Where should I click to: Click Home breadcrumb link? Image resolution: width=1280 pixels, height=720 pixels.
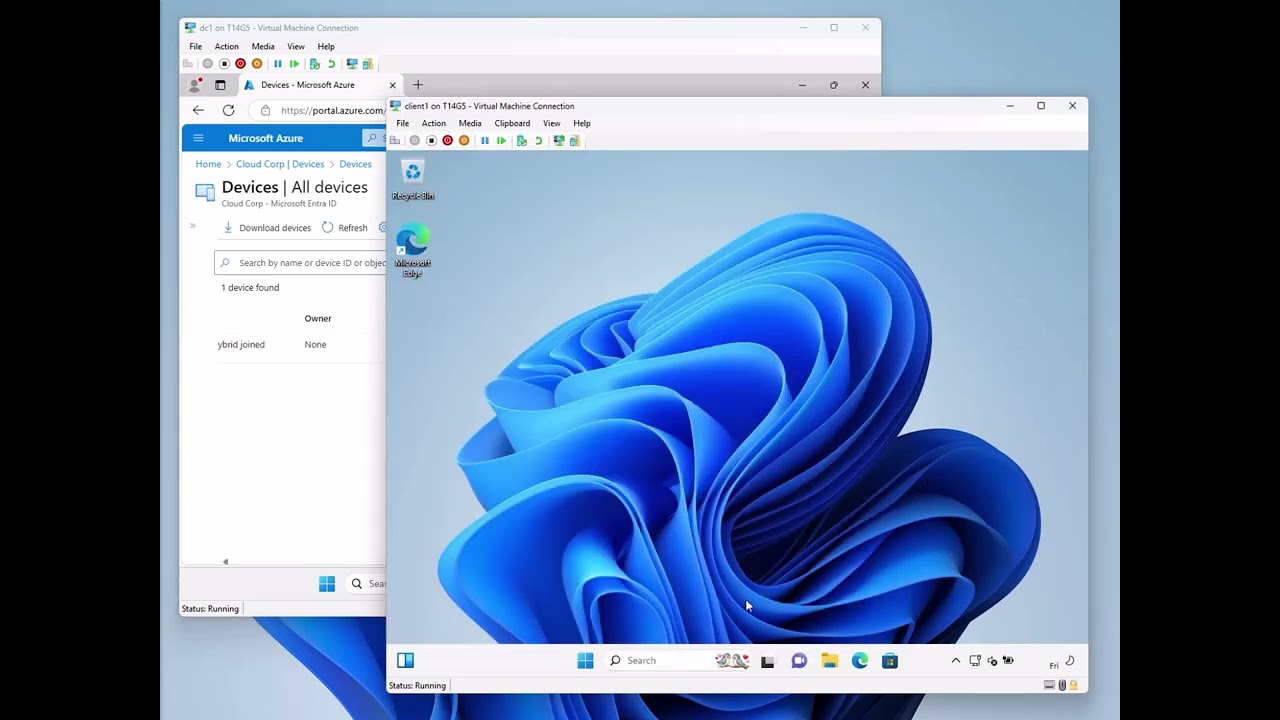click(x=208, y=164)
